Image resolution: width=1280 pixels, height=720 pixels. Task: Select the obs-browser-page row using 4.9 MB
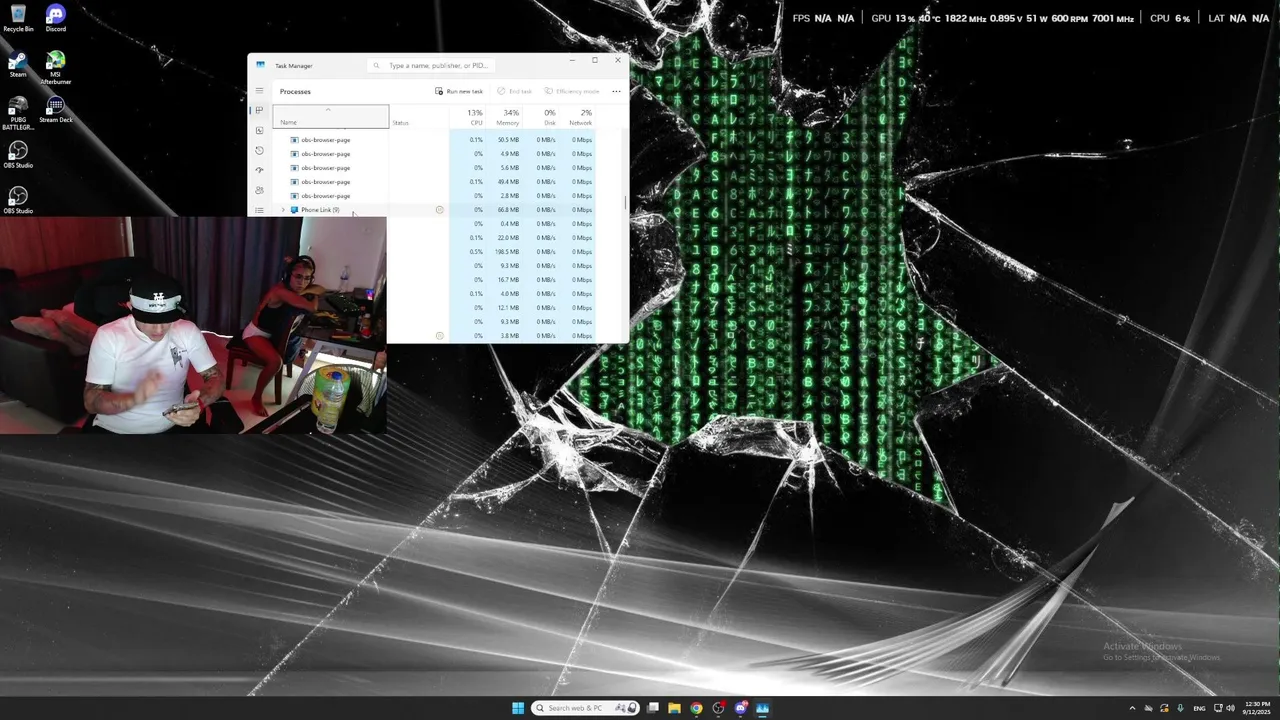coord(436,154)
